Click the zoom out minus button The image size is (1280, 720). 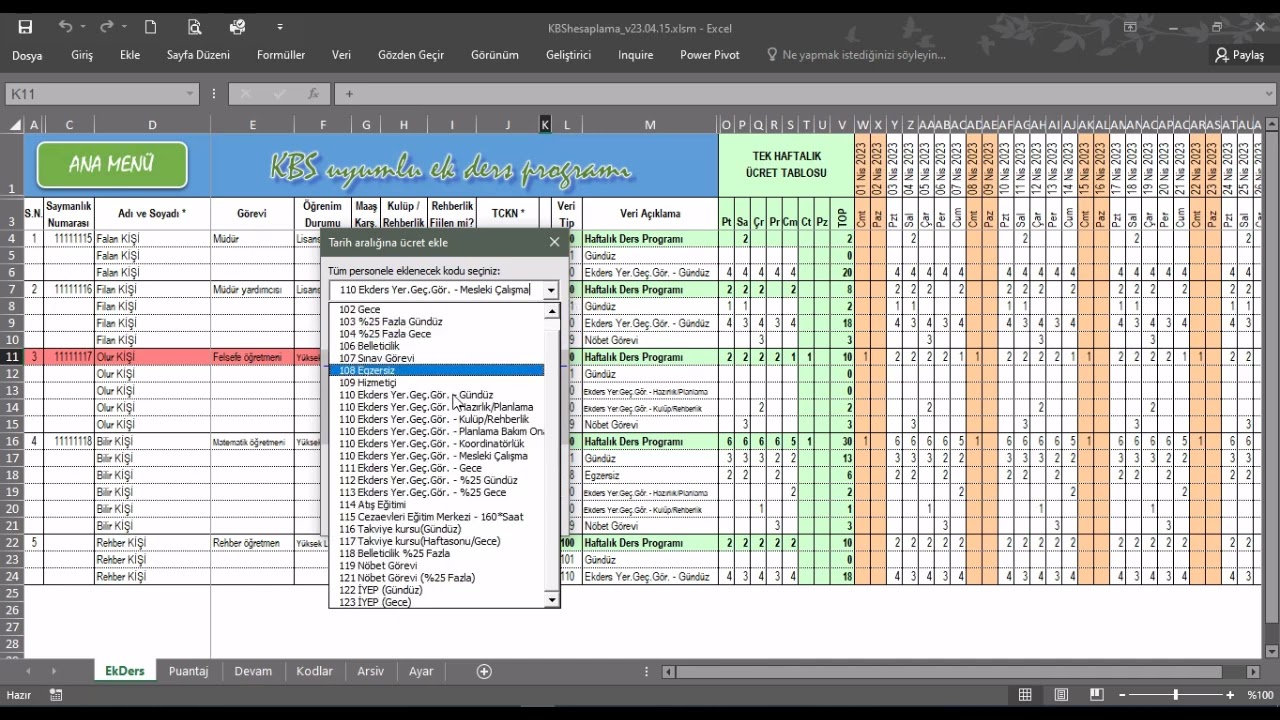1121,695
